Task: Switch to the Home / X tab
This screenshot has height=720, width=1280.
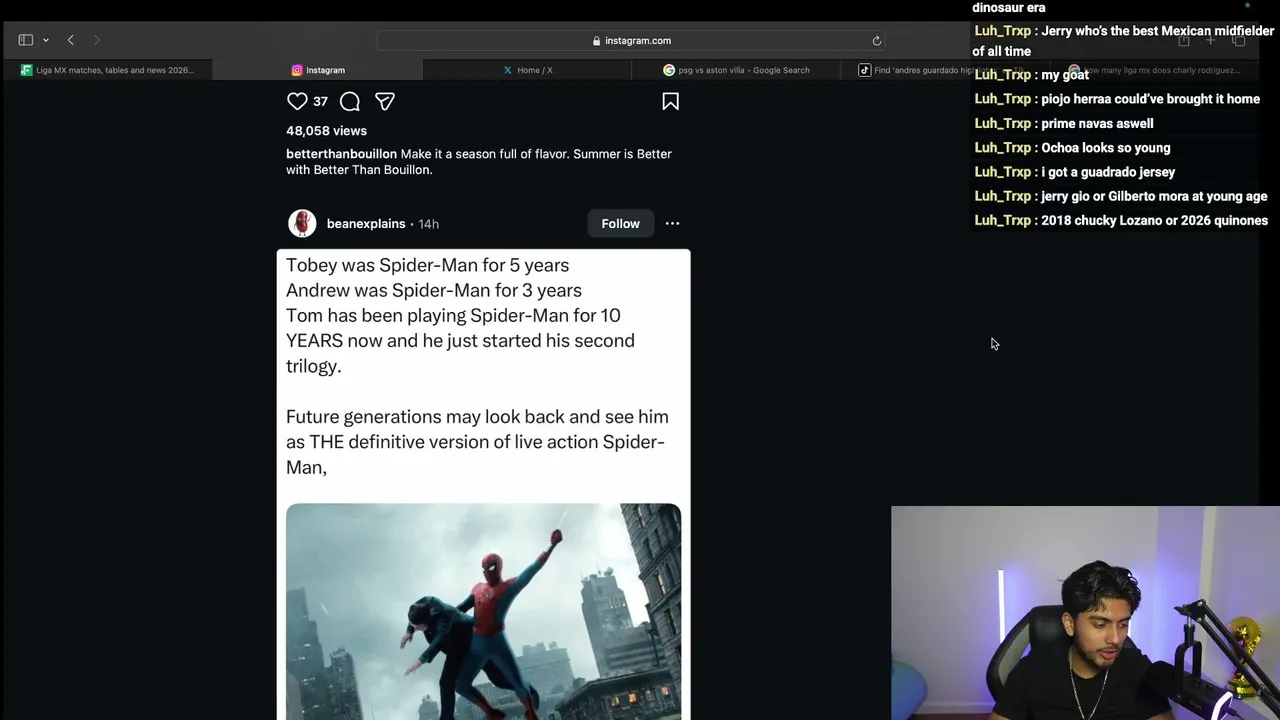Action: (x=528, y=70)
